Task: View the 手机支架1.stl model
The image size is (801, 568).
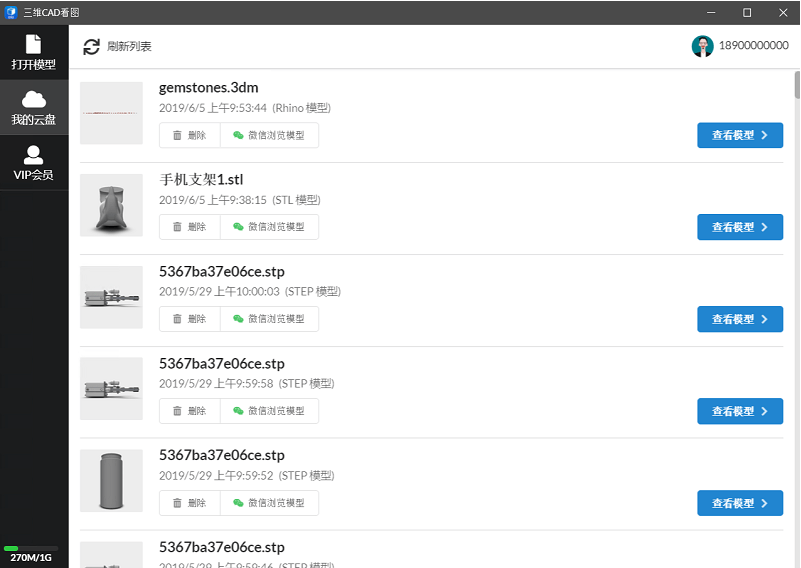Action: click(x=739, y=227)
